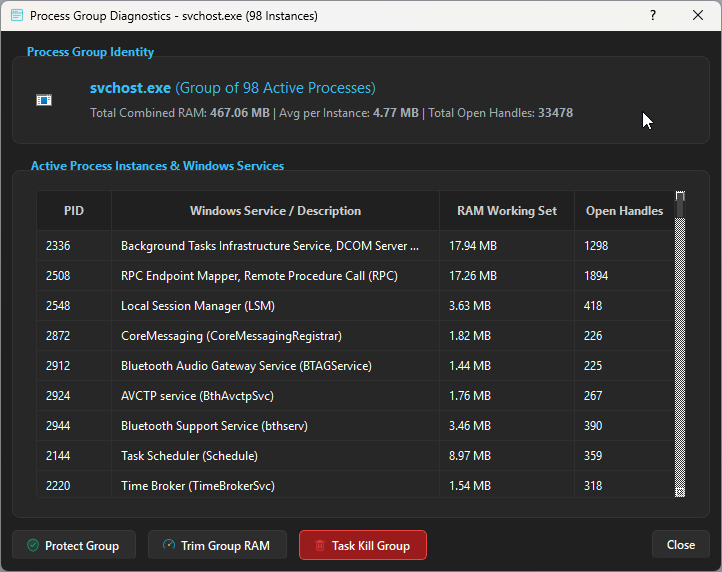The height and width of the screenshot is (572, 722).
Task: Click the 17.26 MB RAM value
Action: pos(473,275)
